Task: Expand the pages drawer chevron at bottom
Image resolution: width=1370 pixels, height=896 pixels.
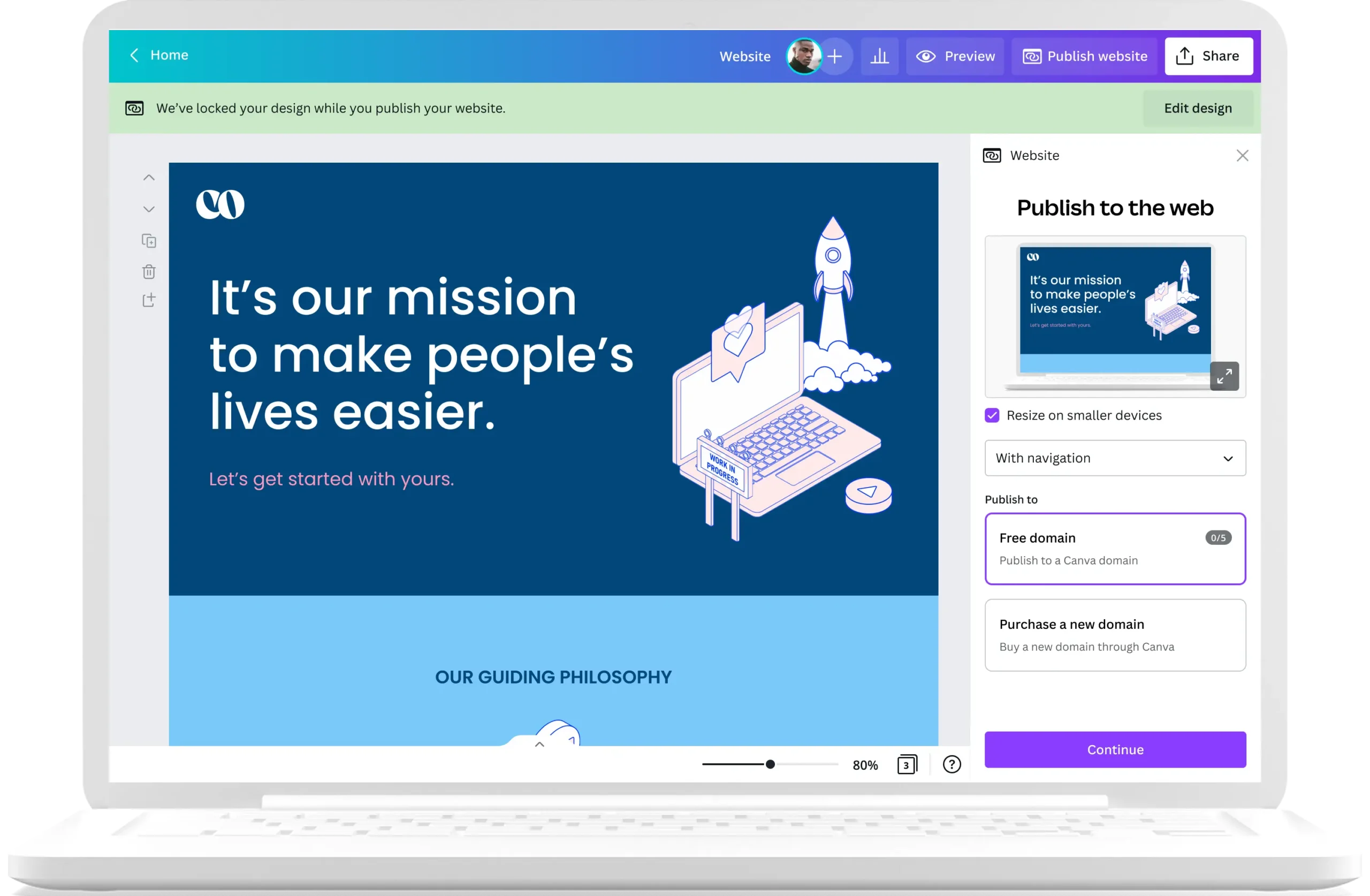Action: point(539,745)
